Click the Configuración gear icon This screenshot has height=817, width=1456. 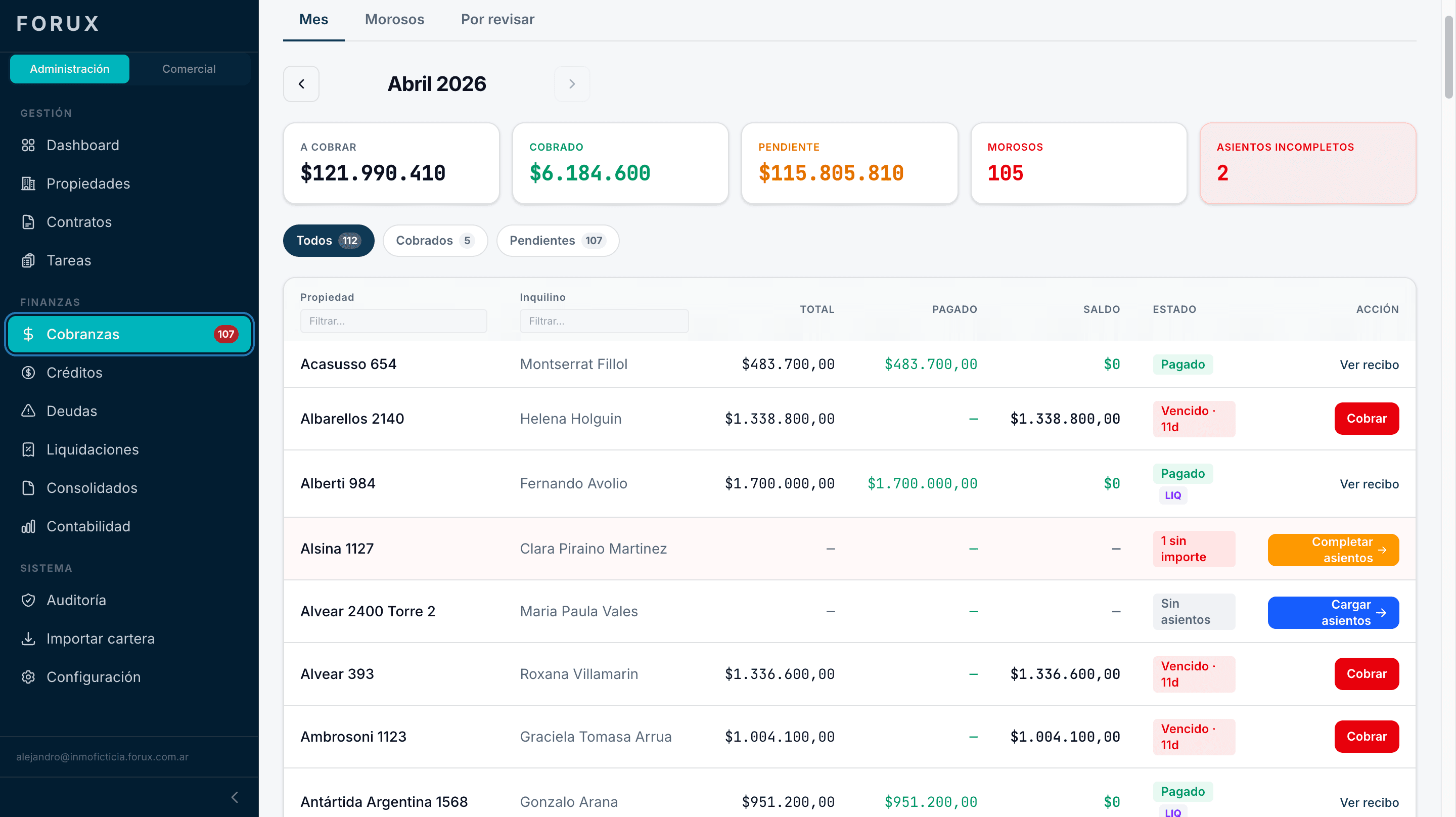coord(28,677)
